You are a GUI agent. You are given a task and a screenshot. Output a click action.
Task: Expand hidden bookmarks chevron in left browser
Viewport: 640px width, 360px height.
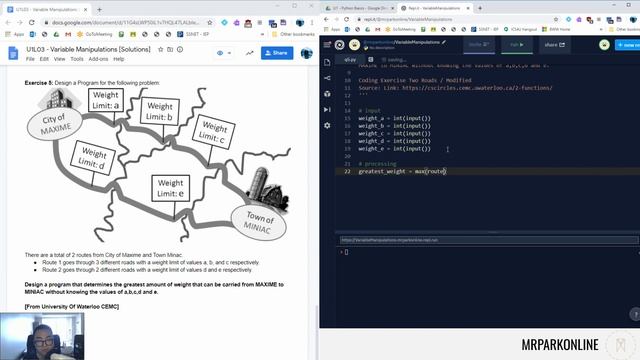click(x=262, y=34)
